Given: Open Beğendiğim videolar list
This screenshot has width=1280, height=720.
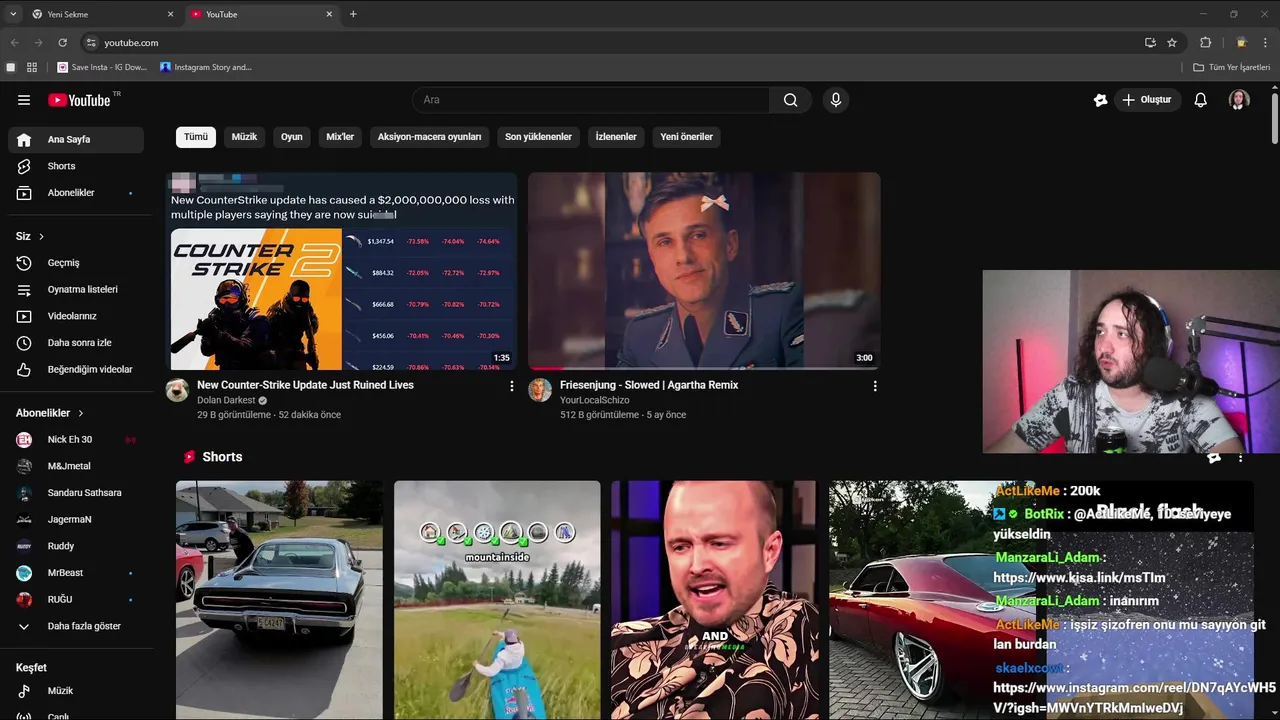Looking at the screenshot, I should point(76,370).
